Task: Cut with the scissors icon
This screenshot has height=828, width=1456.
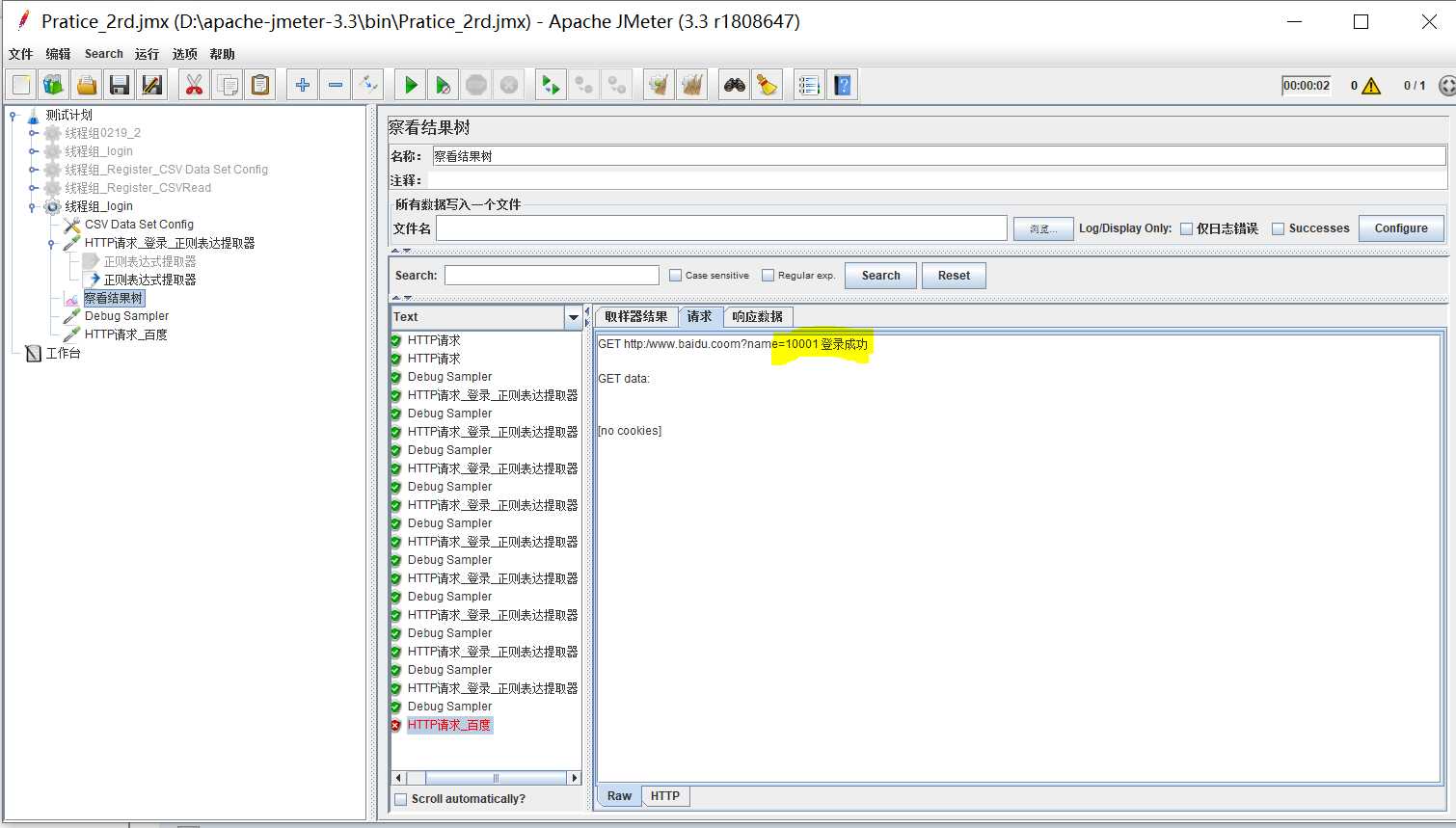Action: point(195,85)
